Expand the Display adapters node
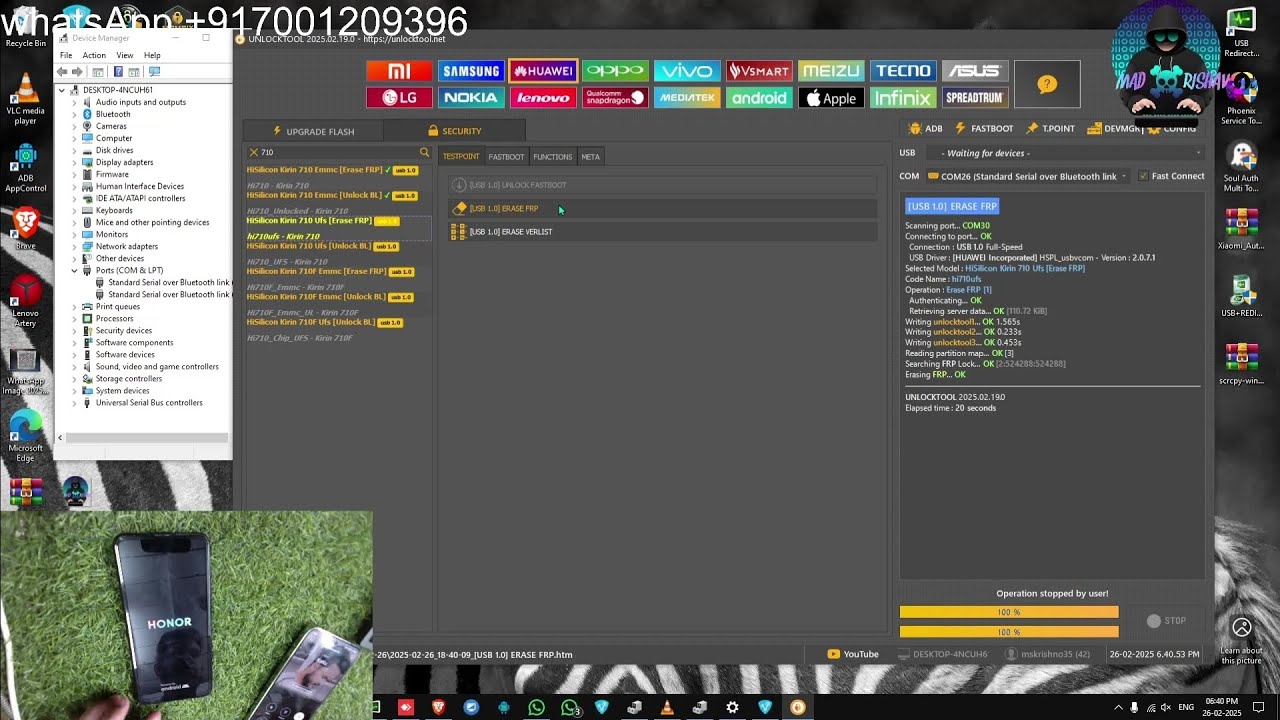Viewport: 1280px width, 720px height. pos(74,162)
